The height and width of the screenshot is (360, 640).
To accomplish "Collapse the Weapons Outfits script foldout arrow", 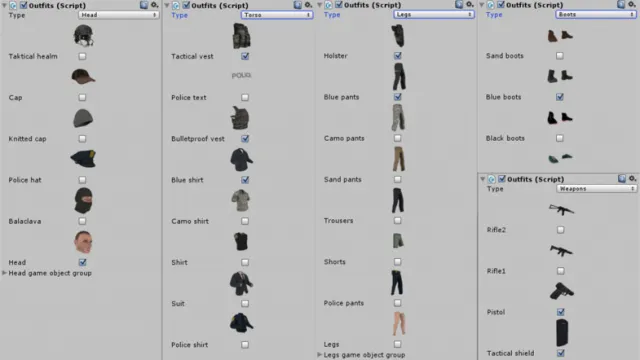I will 483,179.
